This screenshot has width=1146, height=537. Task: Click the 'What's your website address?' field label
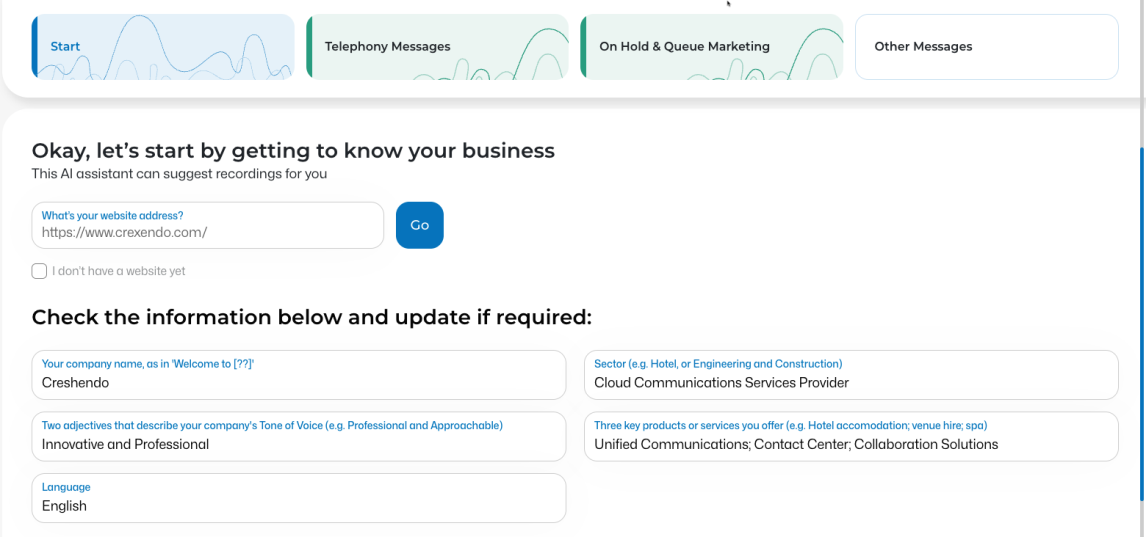point(112,216)
